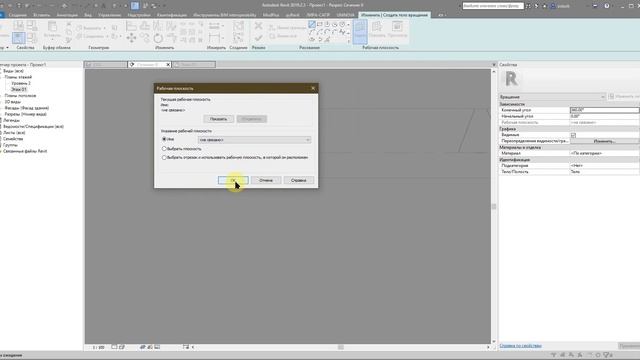Select Семейства in project browser
The width and height of the screenshot is (640, 360).
[13, 139]
